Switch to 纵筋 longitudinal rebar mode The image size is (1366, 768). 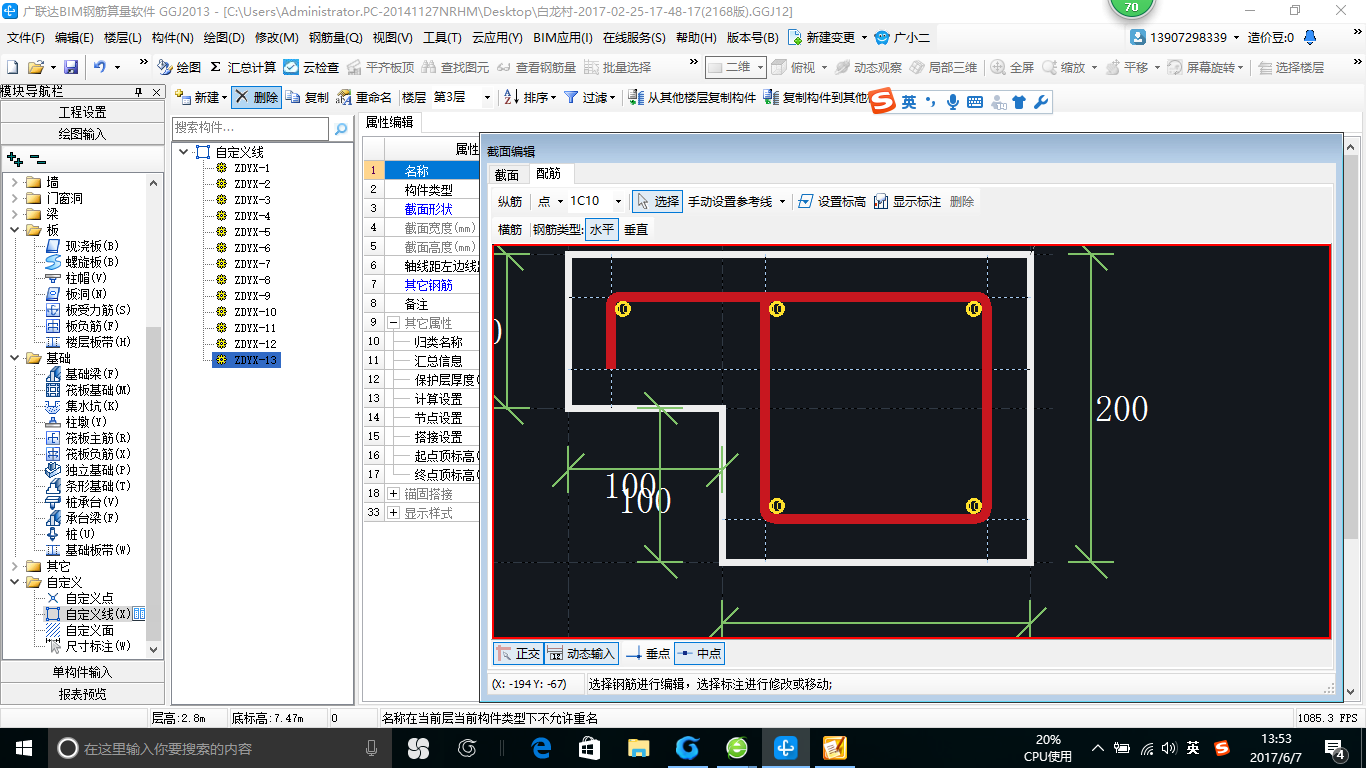[510, 201]
